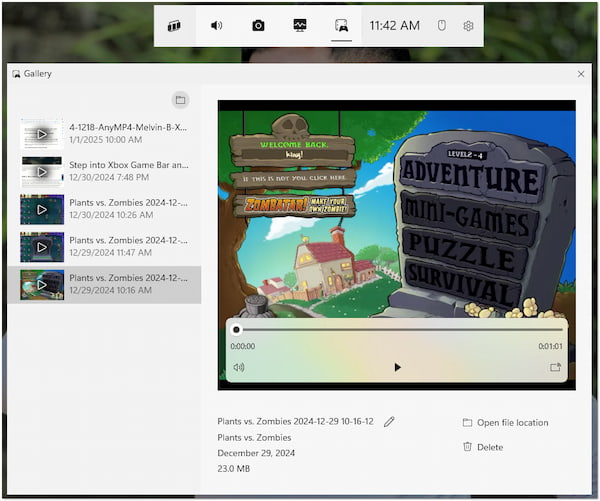Image resolution: width=600 pixels, height=501 pixels.
Task: Click the Gallery title icon
Action: (16, 74)
